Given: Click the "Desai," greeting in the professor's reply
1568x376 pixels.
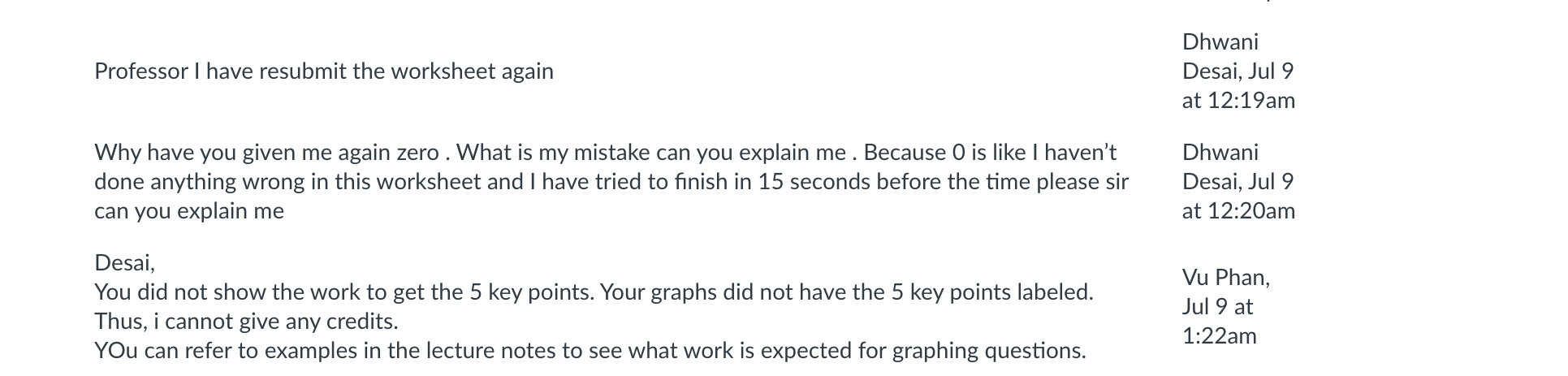Looking at the screenshot, I should 124,263.
